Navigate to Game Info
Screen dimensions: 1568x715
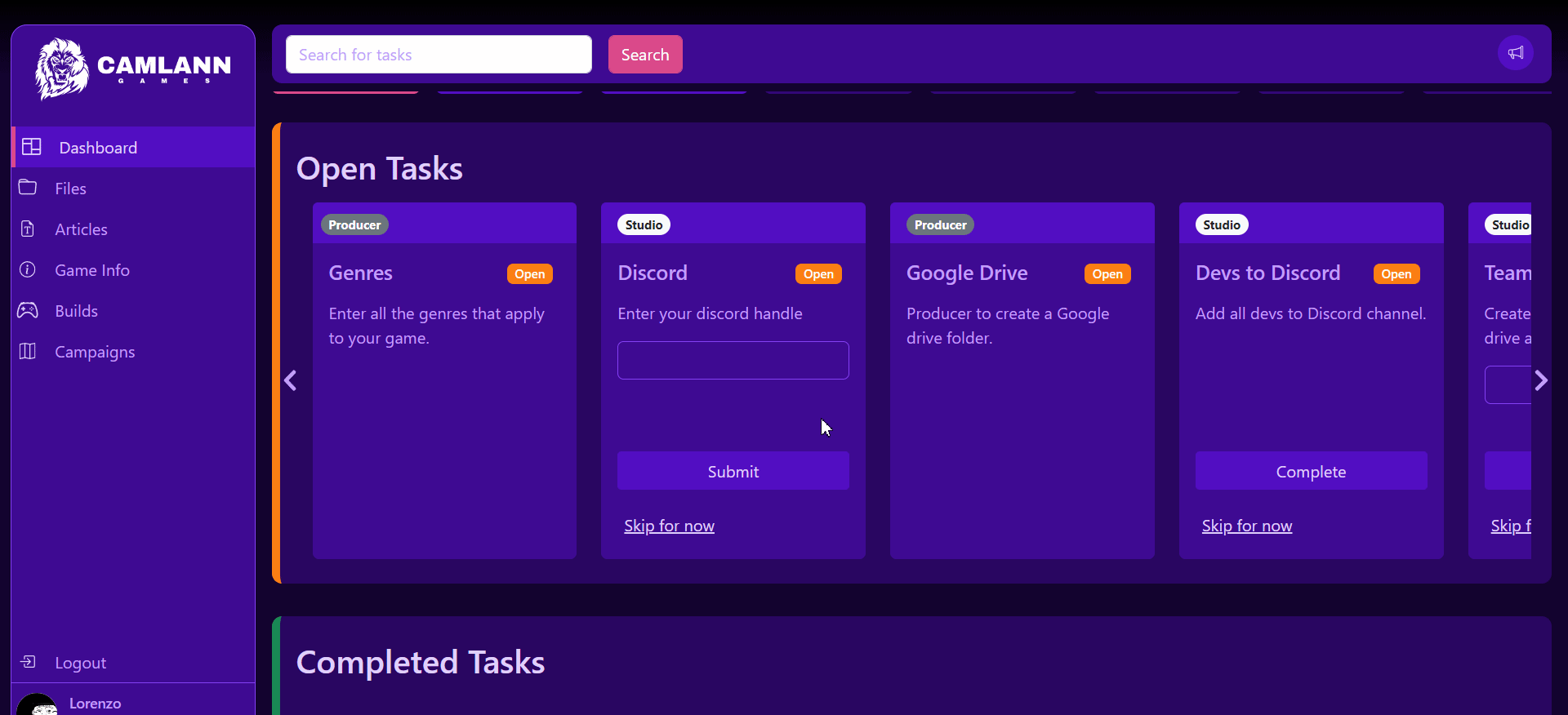click(x=133, y=269)
